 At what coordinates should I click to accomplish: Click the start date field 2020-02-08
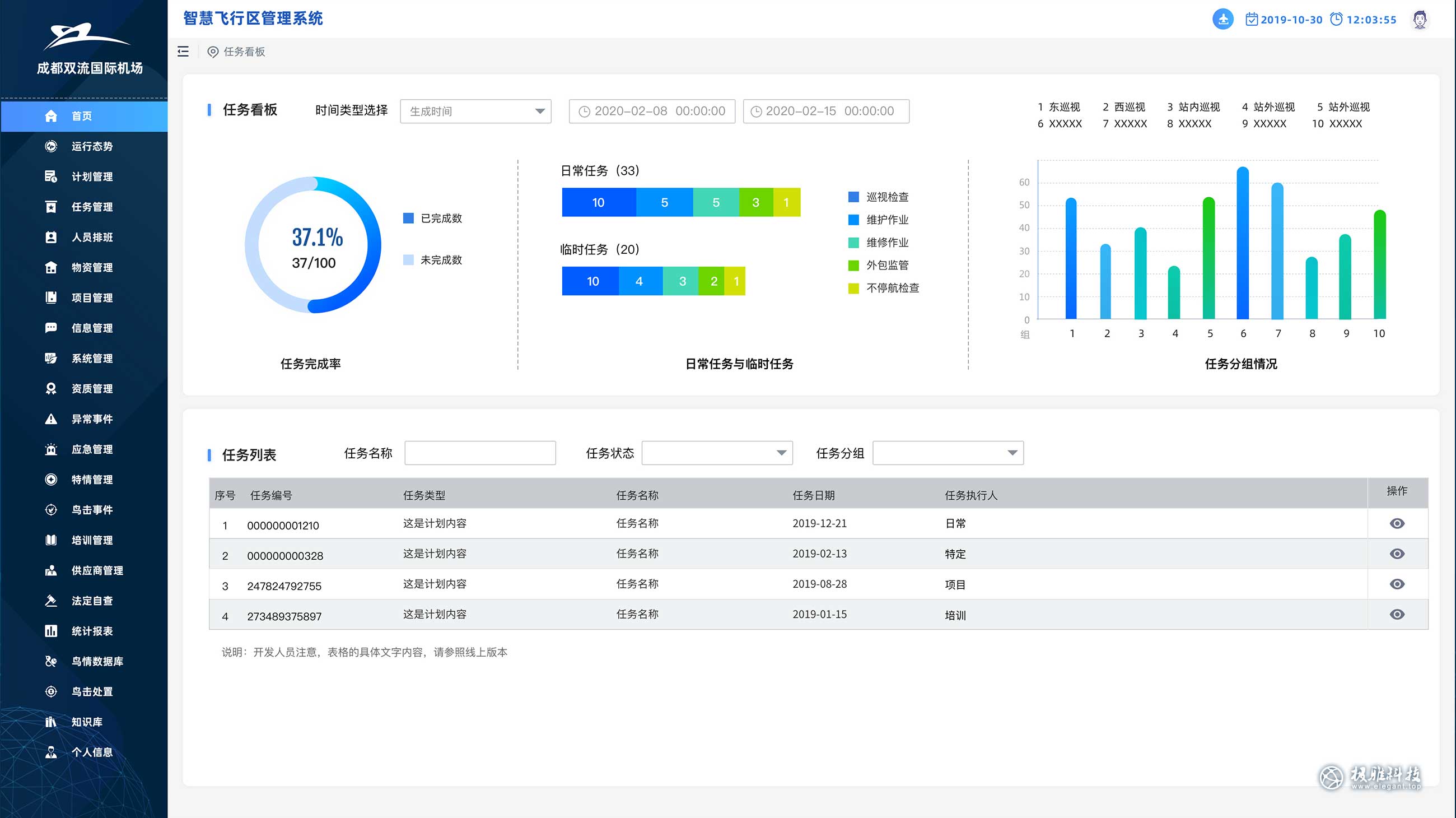652,111
